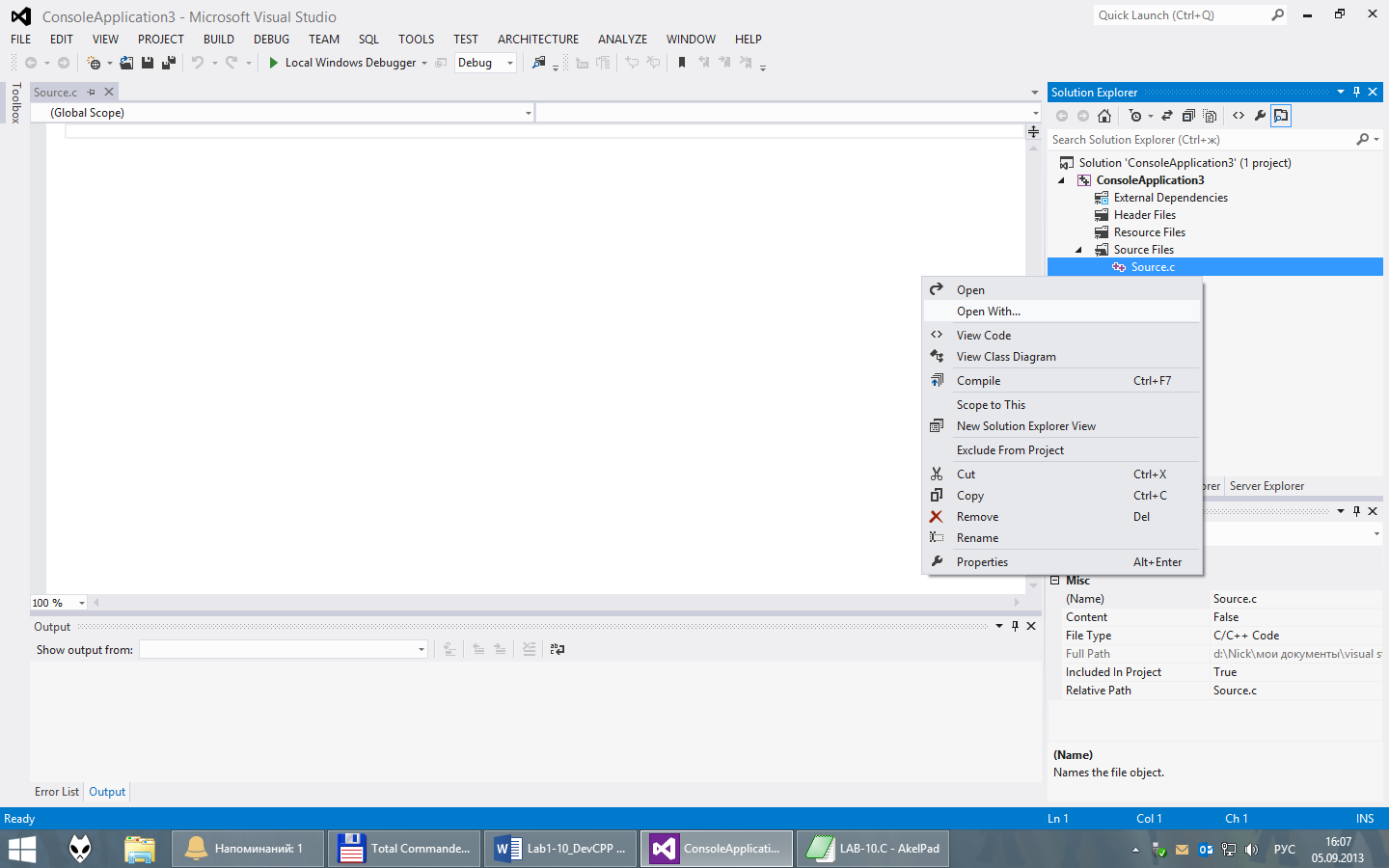Open the Output window options dropdown arrow

pyautogui.click(x=999, y=626)
